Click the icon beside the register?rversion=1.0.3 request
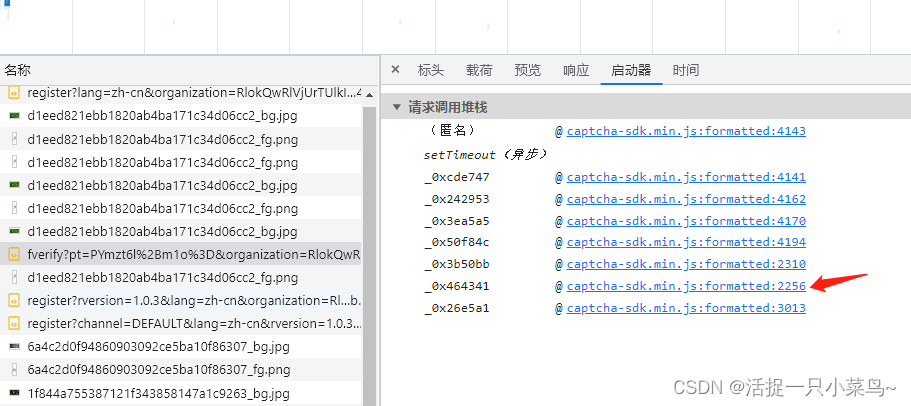Image resolution: width=911 pixels, height=406 pixels. point(15,300)
